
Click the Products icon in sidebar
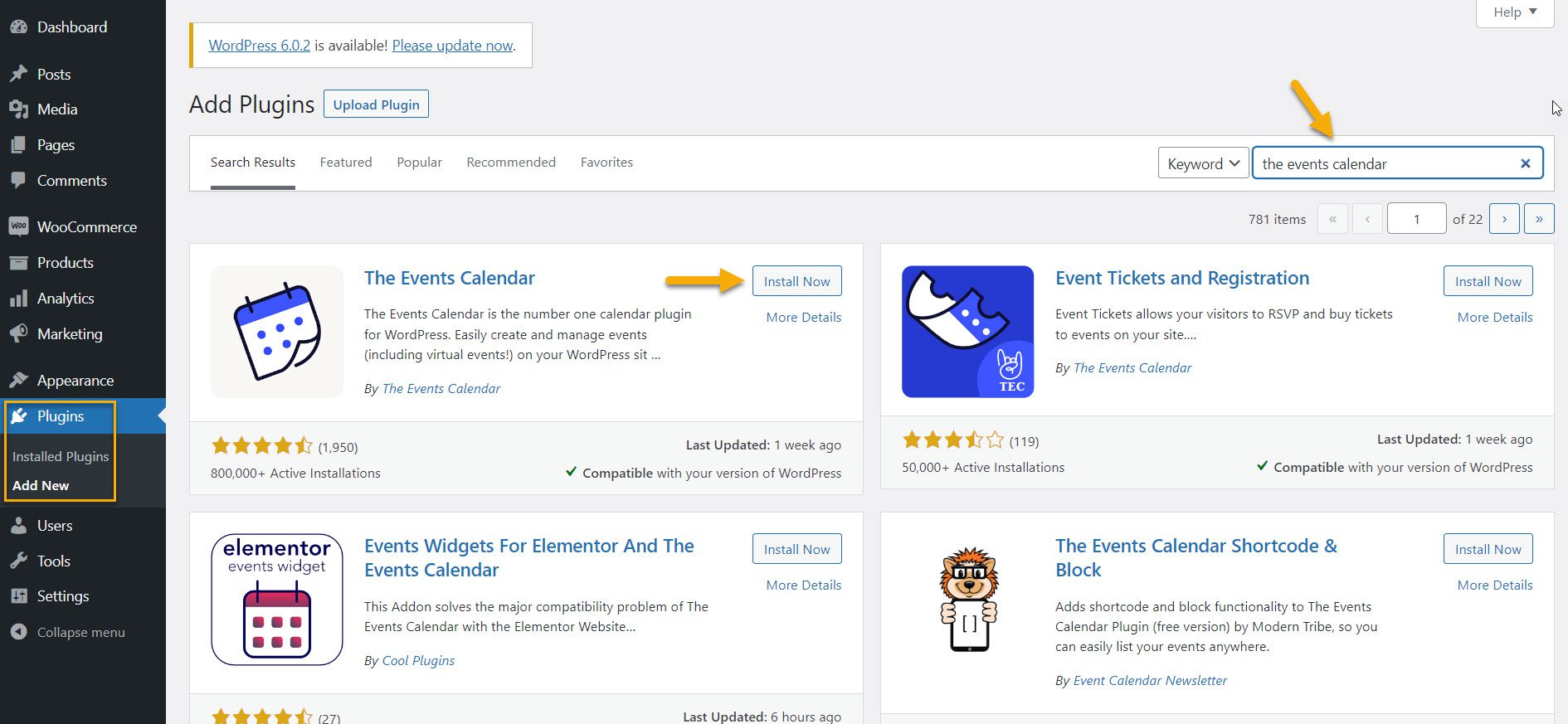20,262
